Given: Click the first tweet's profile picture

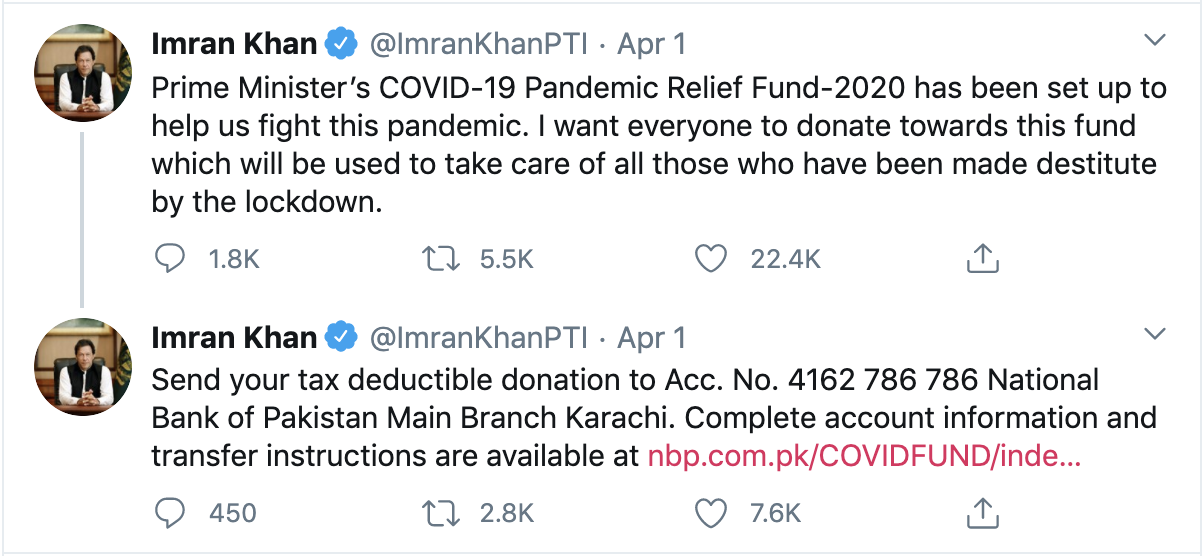Looking at the screenshot, I should [x=84, y=73].
